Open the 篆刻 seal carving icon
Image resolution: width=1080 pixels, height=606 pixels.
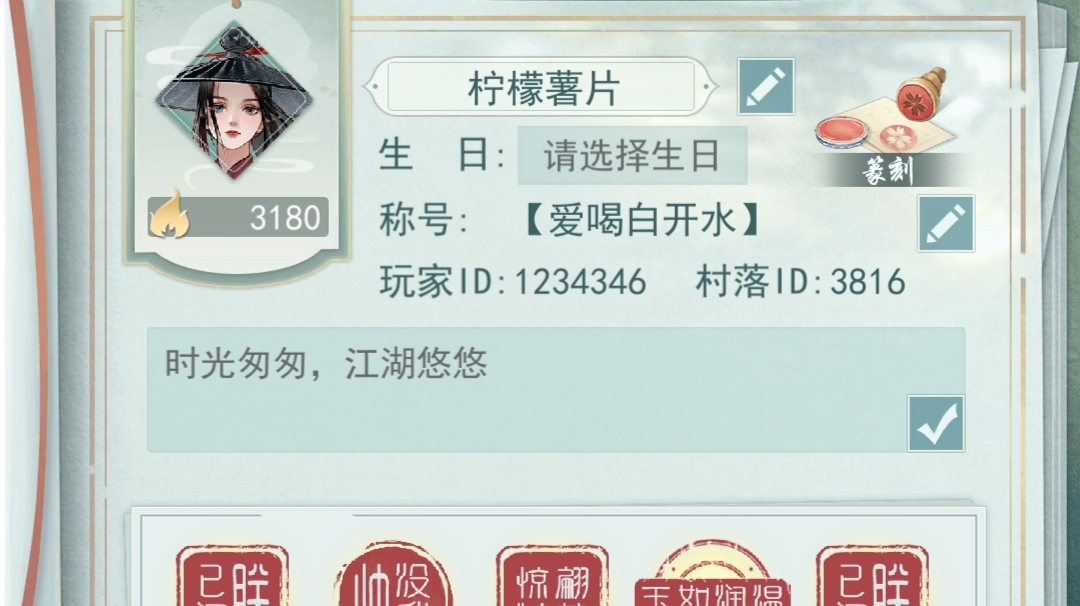[886, 127]
